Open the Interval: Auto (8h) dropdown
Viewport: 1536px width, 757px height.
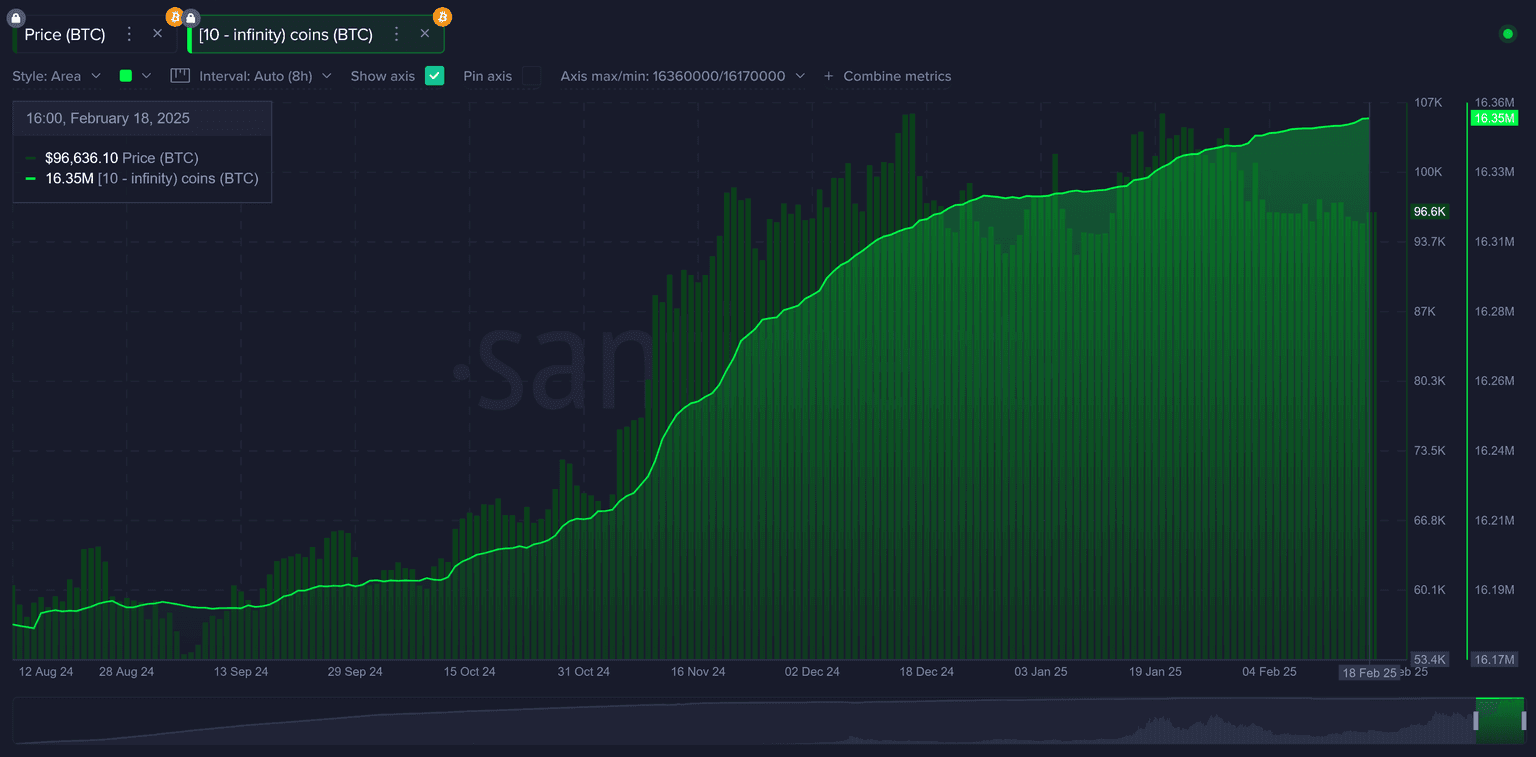click(x=264, y=76)
